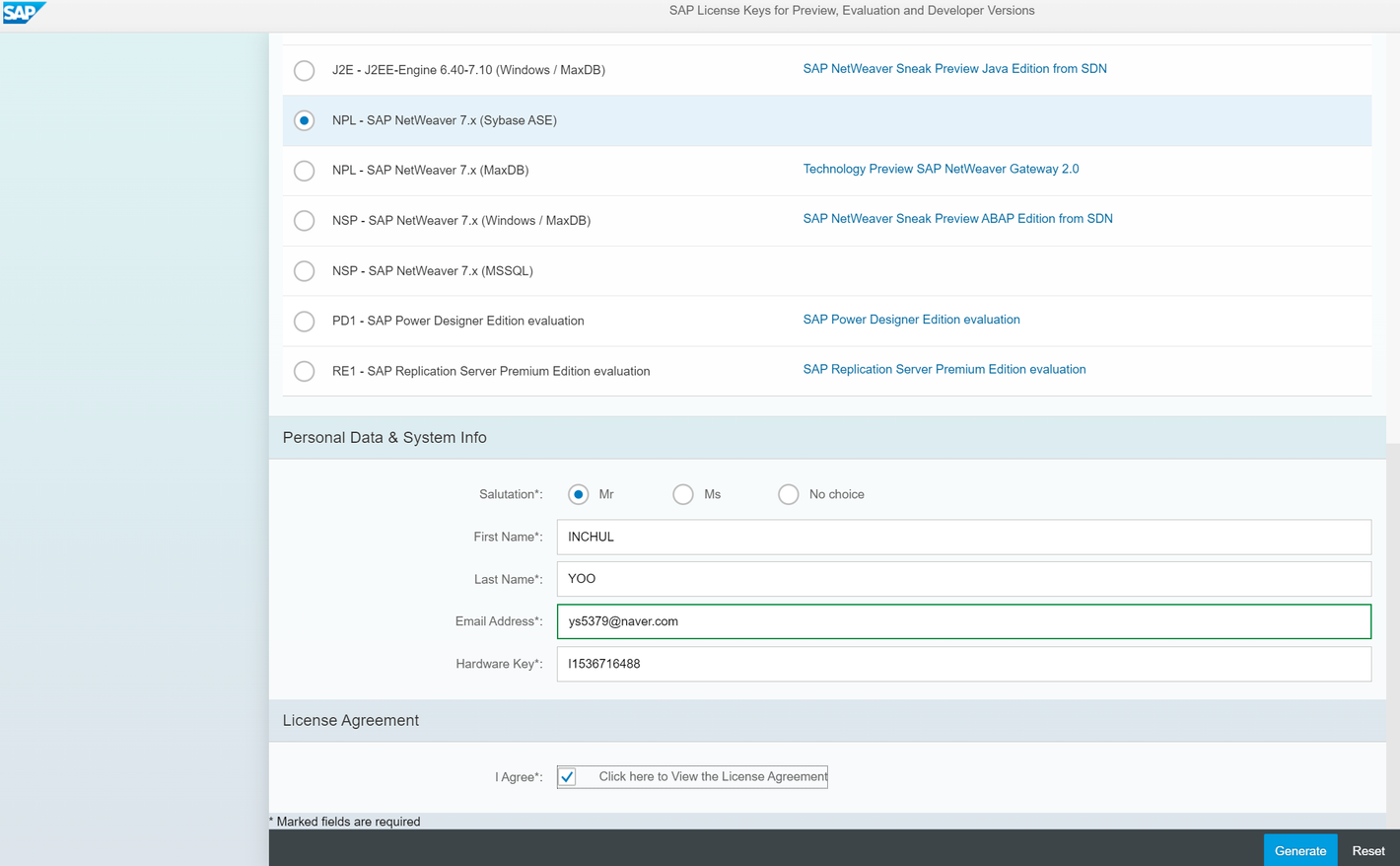The width and height of the screenshot is (1400, 866).
Task: Click the First Name label
Action: 508,538
